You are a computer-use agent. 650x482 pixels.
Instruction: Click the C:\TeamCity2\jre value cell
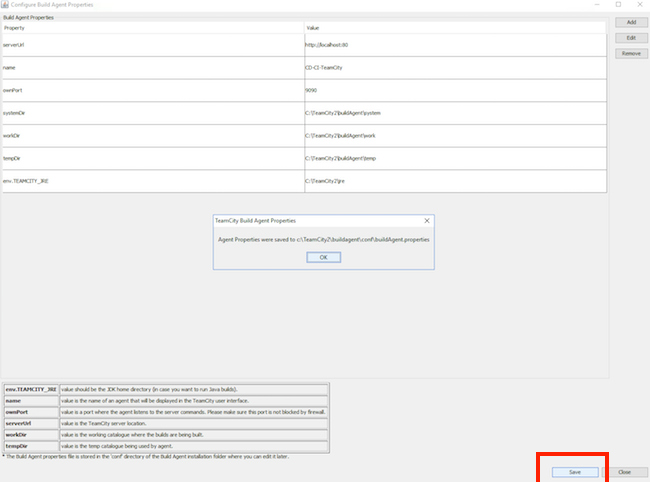coord(456,181)
